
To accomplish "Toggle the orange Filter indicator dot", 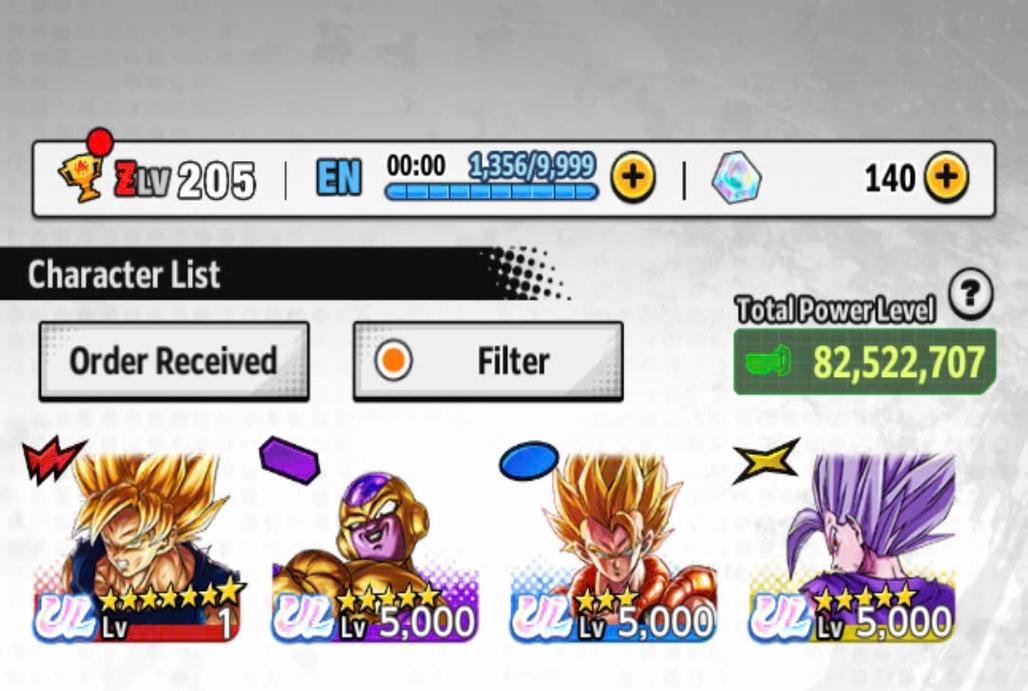I will (393, 361).
